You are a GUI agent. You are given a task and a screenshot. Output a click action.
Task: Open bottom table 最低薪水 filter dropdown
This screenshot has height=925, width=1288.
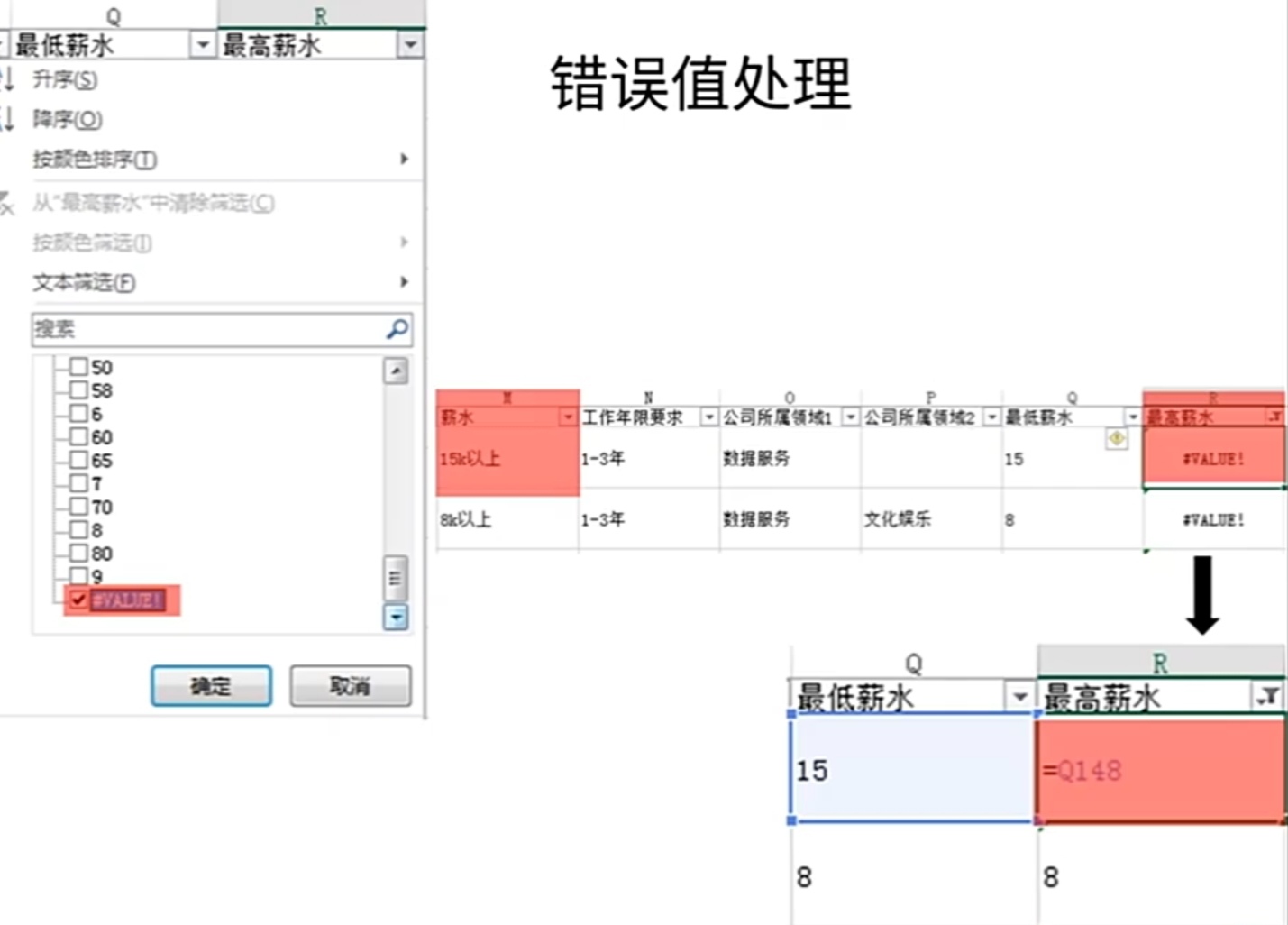coord(1019,696)
